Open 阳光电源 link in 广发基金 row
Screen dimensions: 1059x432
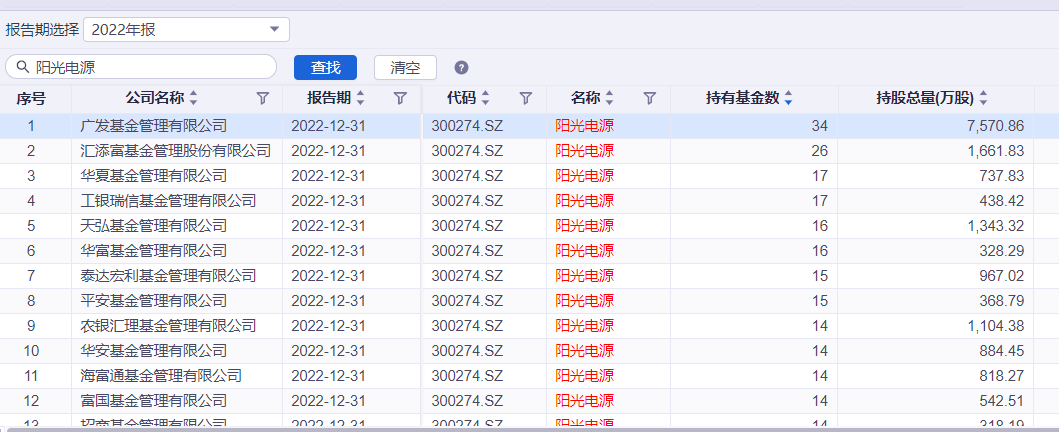click(x=584, y=126)
